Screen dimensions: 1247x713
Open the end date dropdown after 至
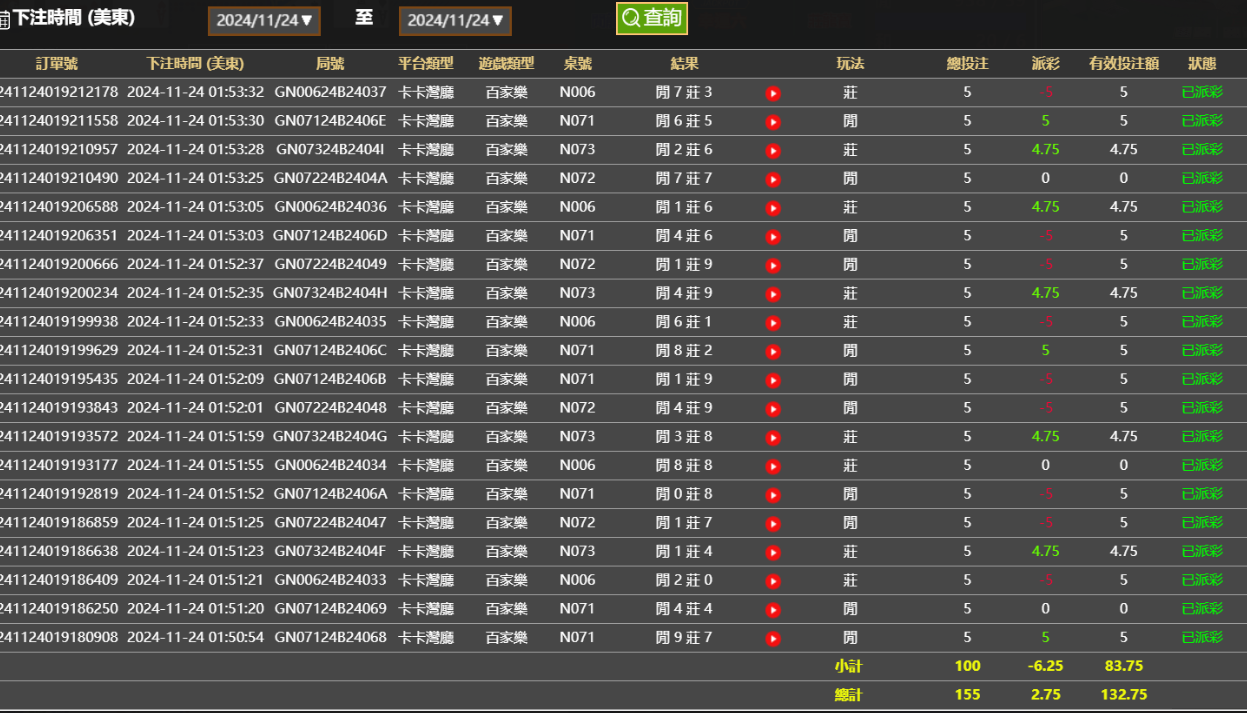(455, 19)
